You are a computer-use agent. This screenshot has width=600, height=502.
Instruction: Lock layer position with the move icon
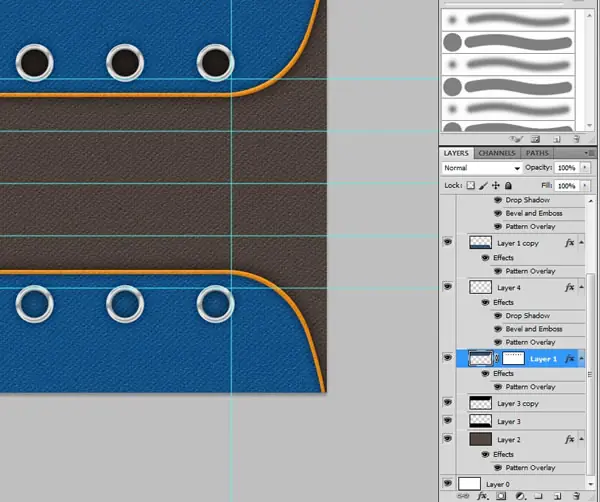tap(496, 186)
